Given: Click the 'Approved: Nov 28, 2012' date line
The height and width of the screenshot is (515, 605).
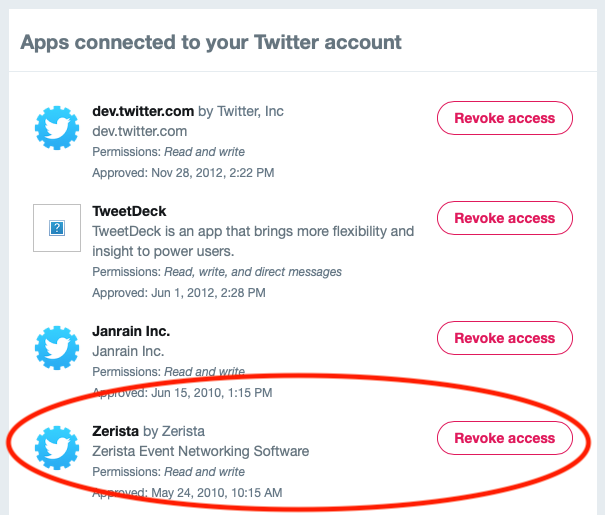Looking at the screenshot, I should click(x=183, y=173).
